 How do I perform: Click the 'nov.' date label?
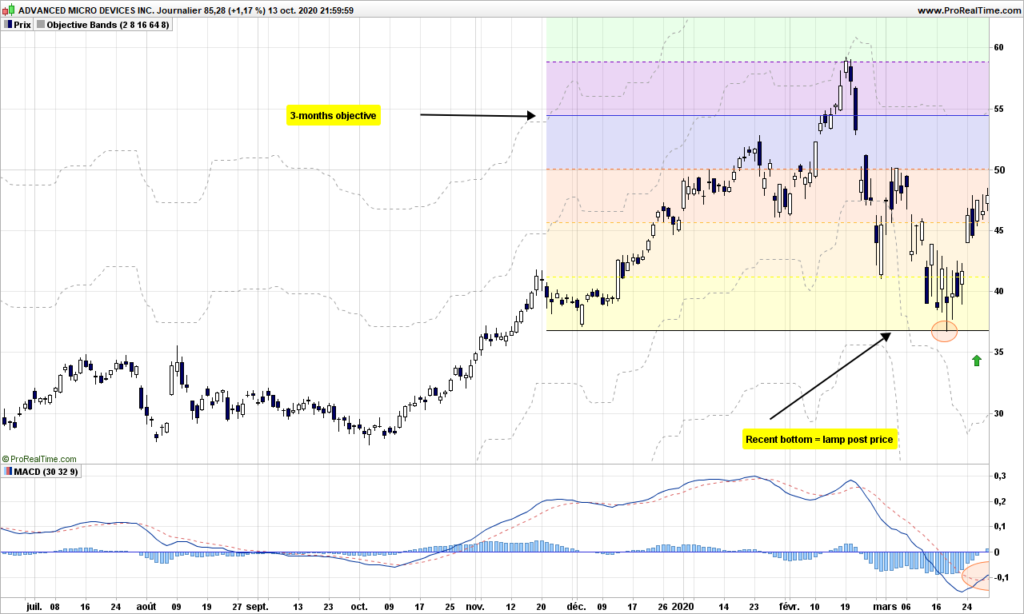click(475, 606)
